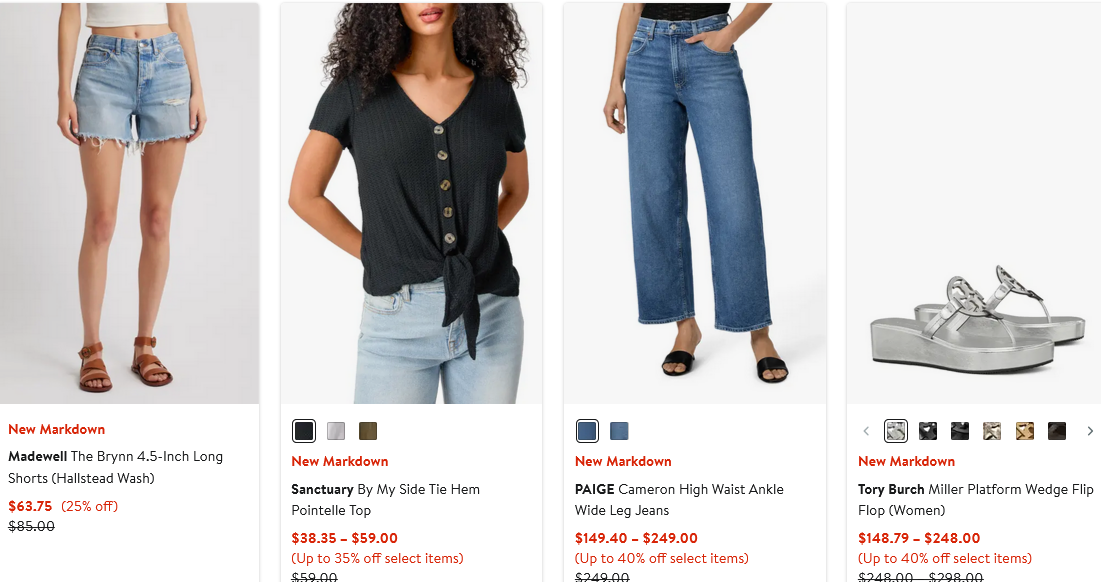Open Madewell The Brynn Long Shorts title
Screen dimensions: 1101x582
pos(116,467)
